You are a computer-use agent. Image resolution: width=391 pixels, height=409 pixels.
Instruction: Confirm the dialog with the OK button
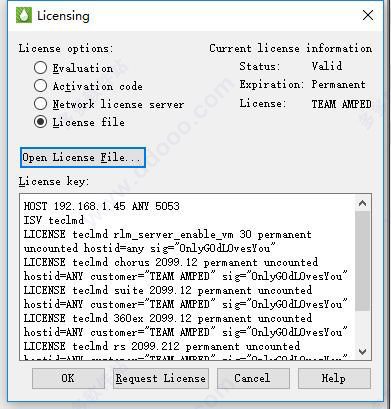pos(68,378)
